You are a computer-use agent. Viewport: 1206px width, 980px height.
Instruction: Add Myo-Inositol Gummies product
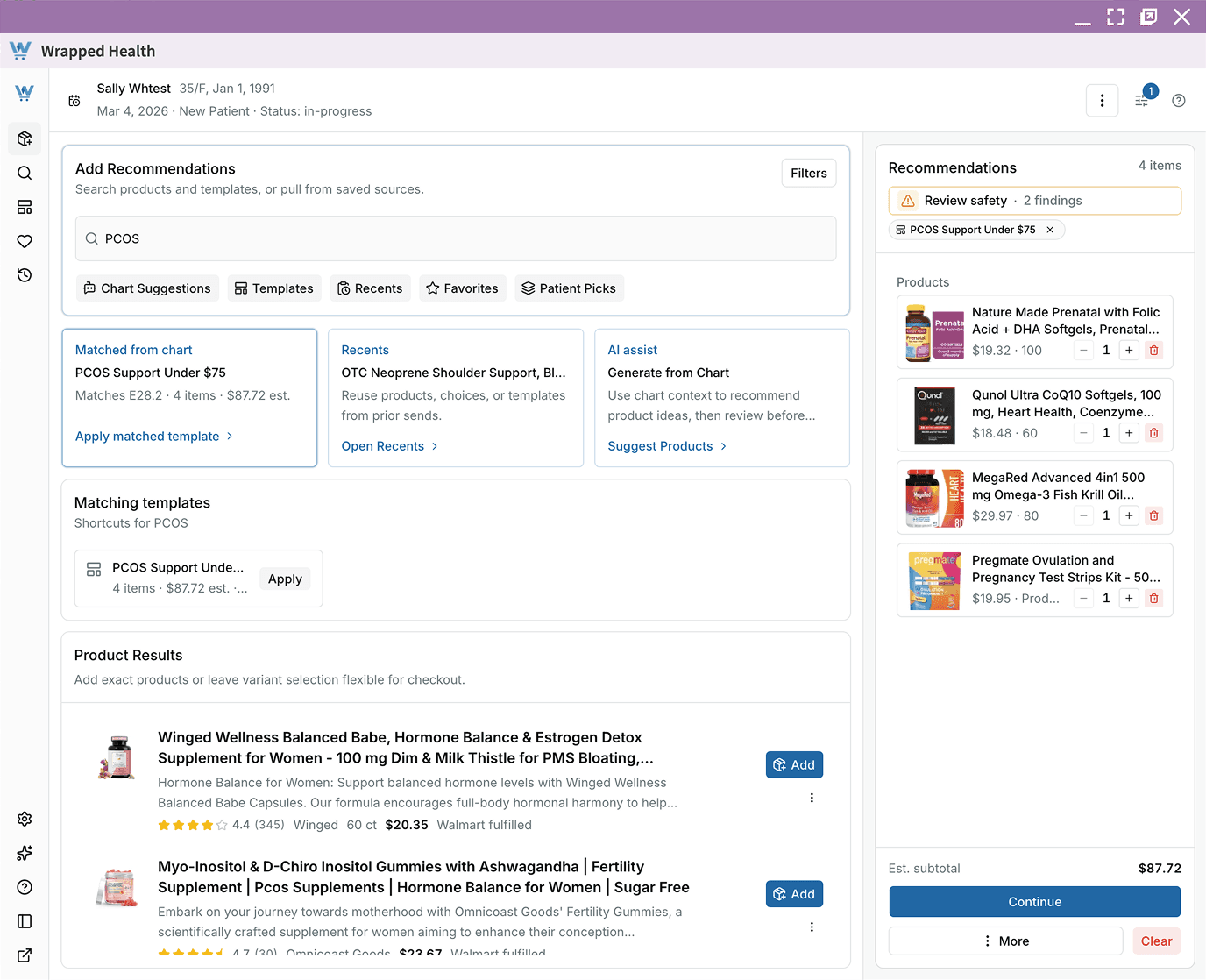[x=794, y=894]
